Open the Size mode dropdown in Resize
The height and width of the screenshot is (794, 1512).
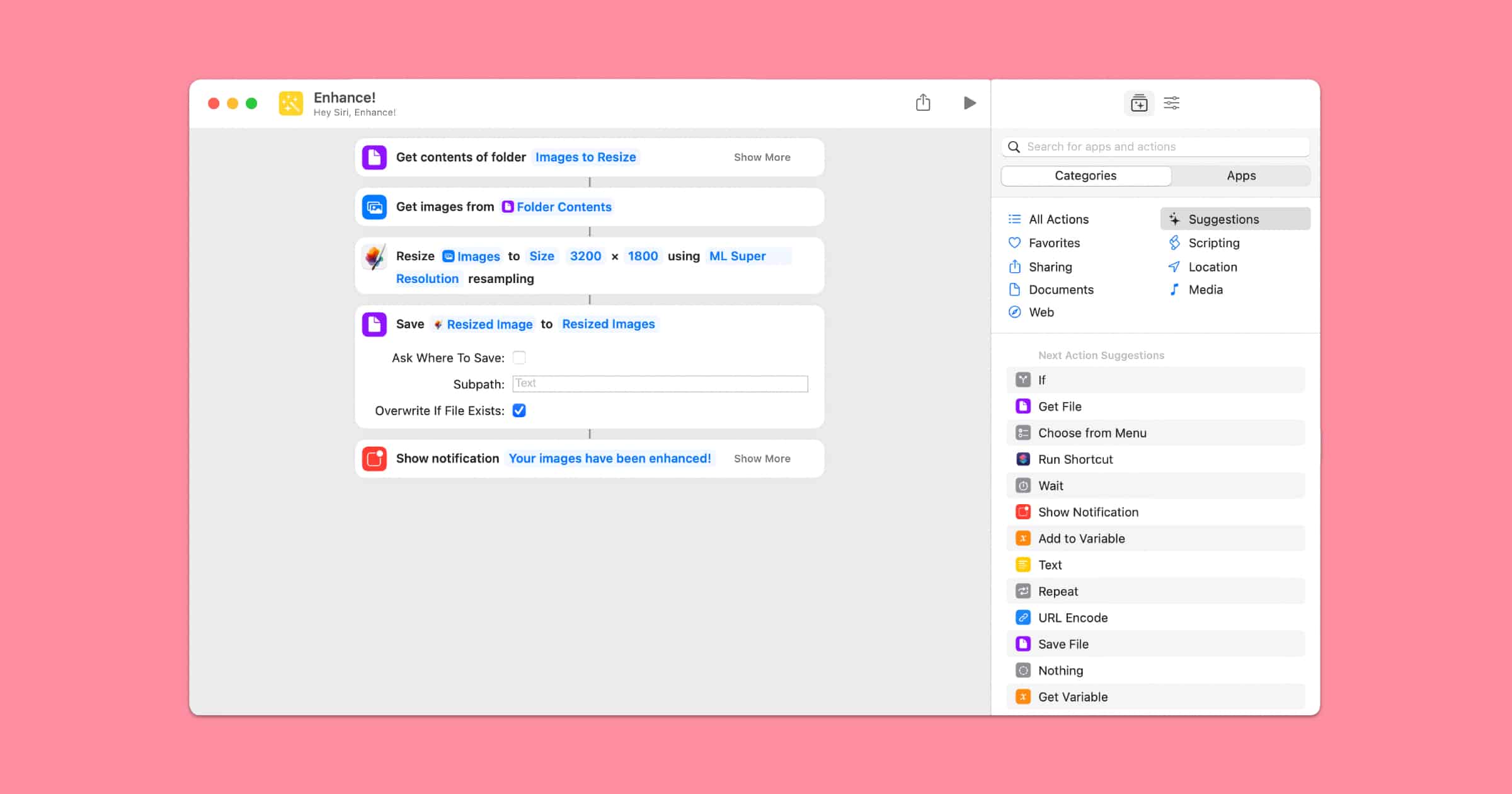coord(541,256)
